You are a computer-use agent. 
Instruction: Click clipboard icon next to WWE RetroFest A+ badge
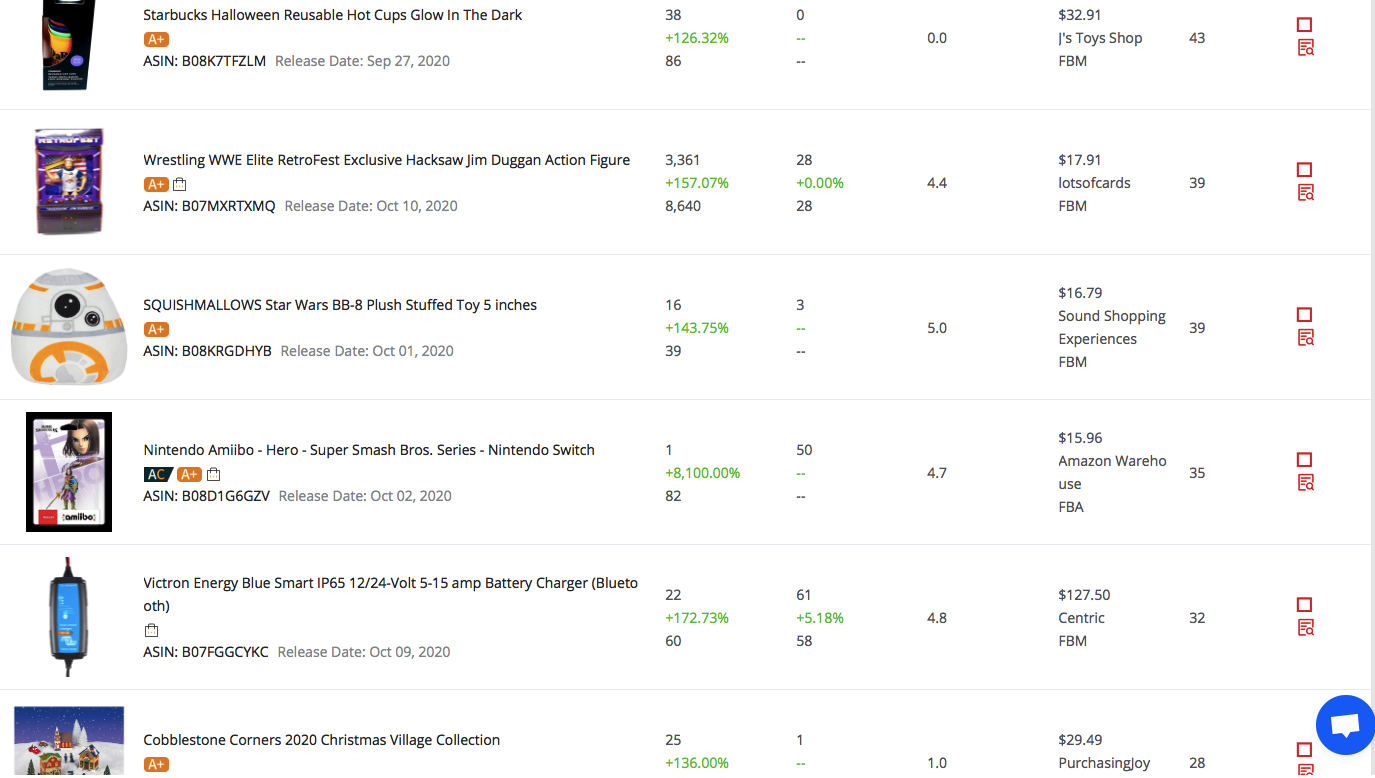pos(180,184)
